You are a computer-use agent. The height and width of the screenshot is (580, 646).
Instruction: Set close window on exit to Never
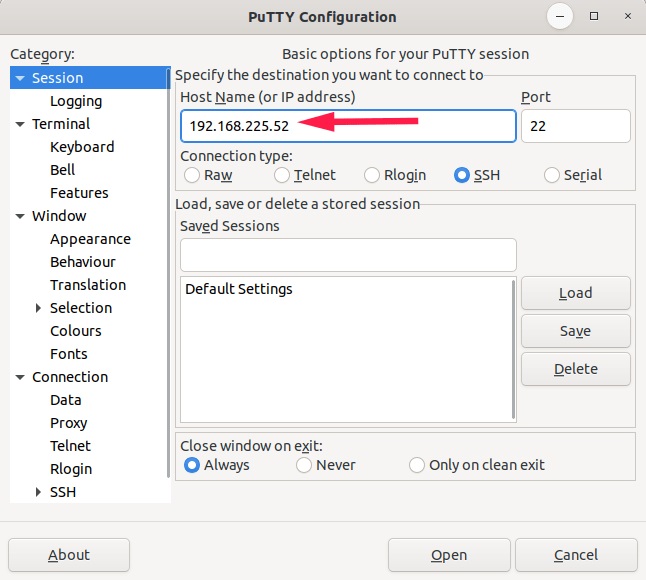(x=304, y=465)
